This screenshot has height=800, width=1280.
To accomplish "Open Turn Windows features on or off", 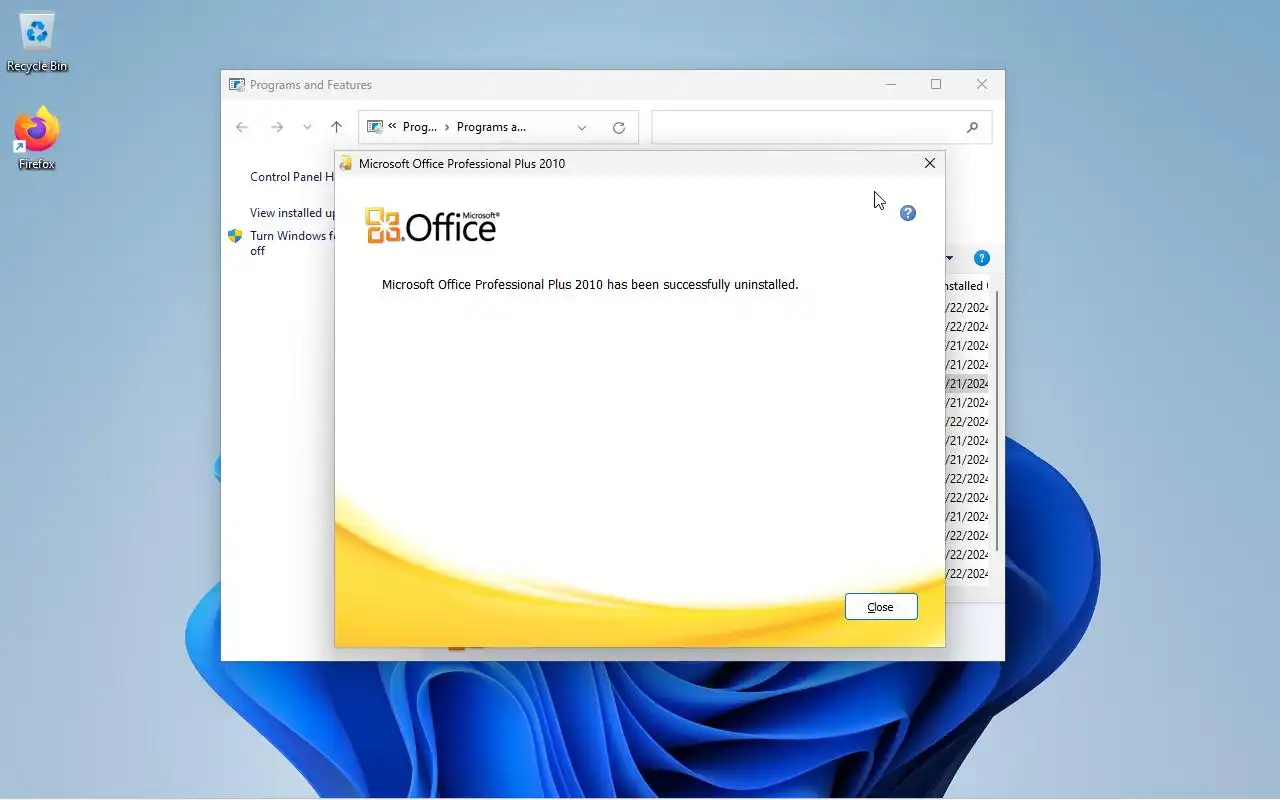I will (291, 243).
